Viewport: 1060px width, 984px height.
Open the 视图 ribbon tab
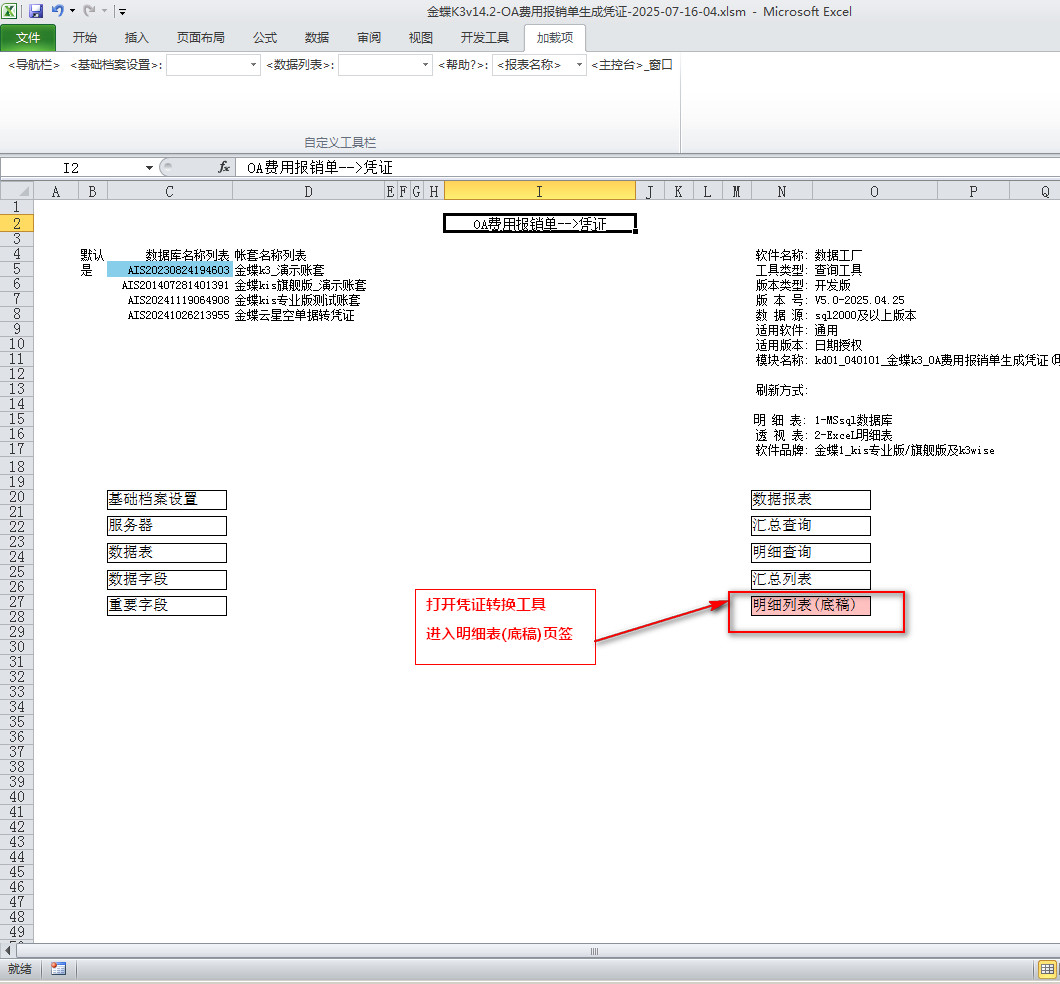(420, 38)
